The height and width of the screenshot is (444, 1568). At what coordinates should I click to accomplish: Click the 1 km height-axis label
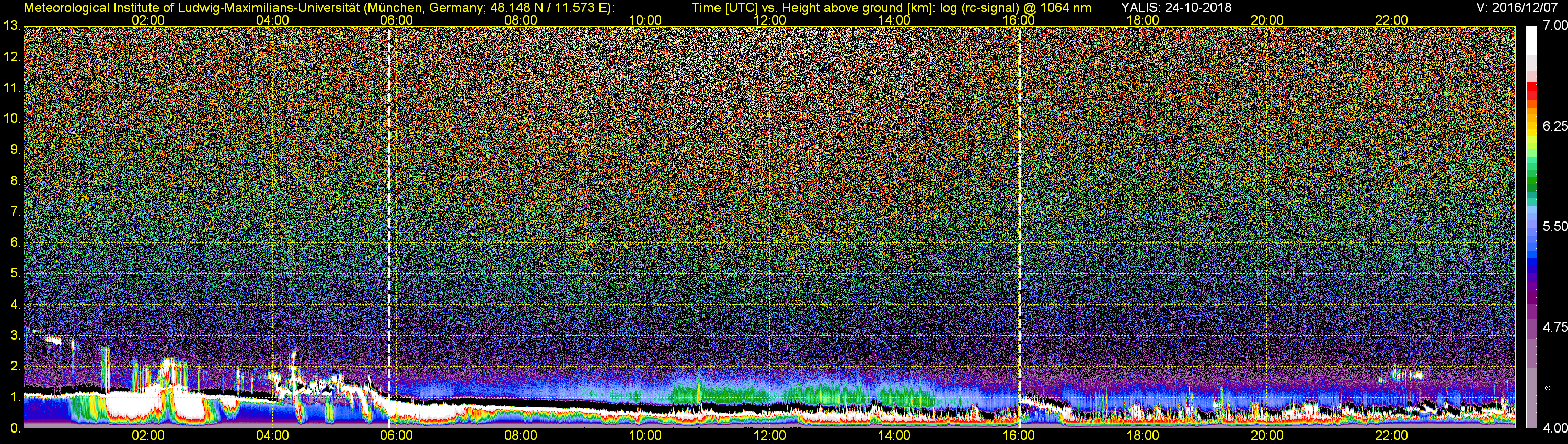tap(15, 396)
